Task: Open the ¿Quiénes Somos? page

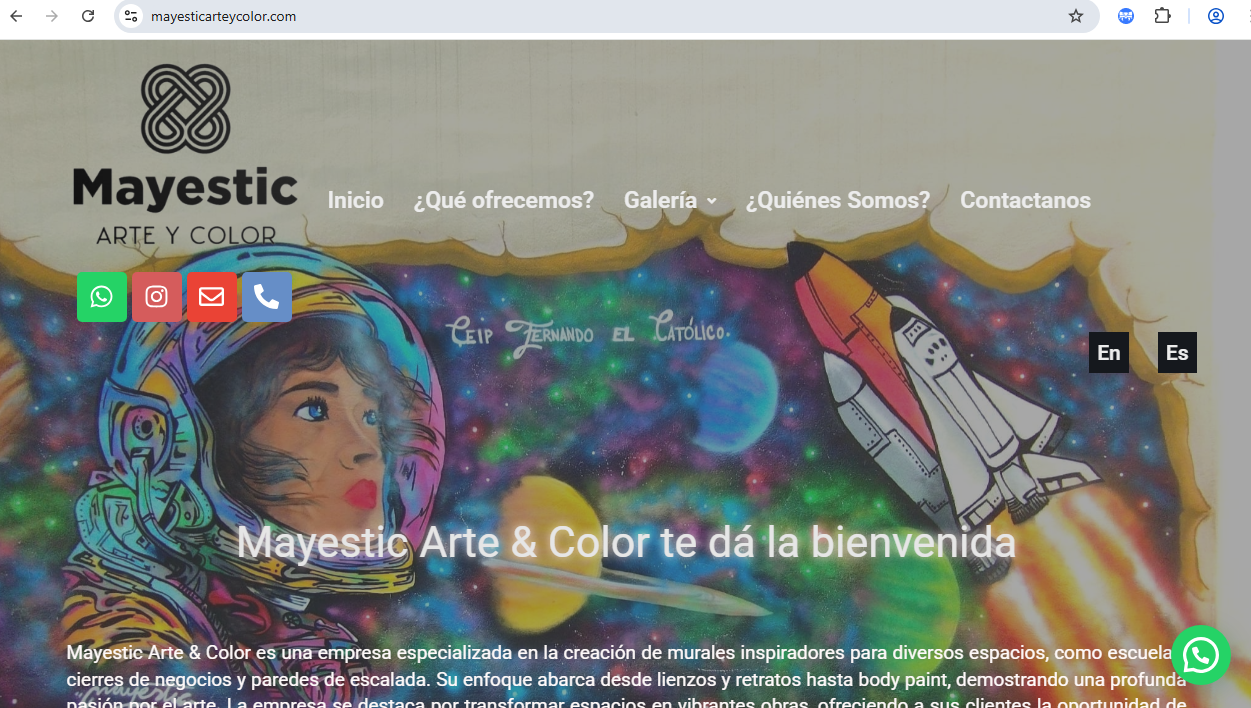Action: pos(838,200)
